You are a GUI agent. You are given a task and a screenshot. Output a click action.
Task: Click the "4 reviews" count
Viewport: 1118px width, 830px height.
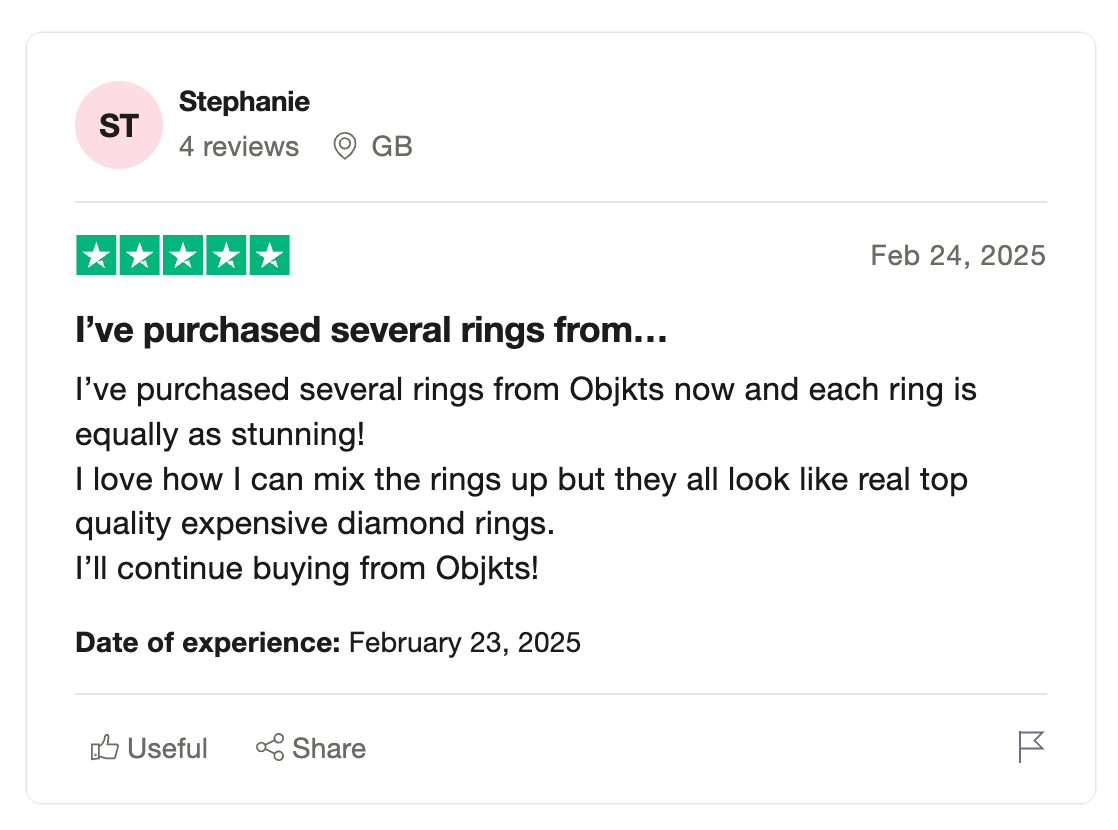coord(239,147)
